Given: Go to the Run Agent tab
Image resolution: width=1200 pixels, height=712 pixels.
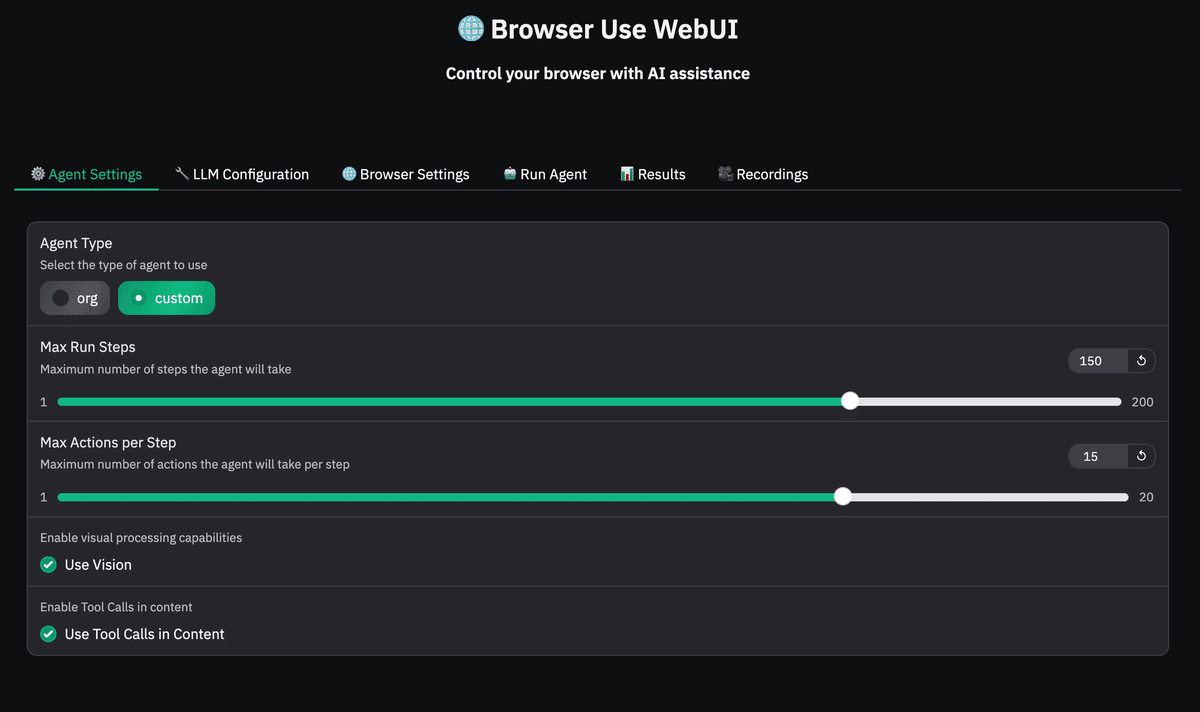Looking at the screenshot, I should click(x=545, y=174).
